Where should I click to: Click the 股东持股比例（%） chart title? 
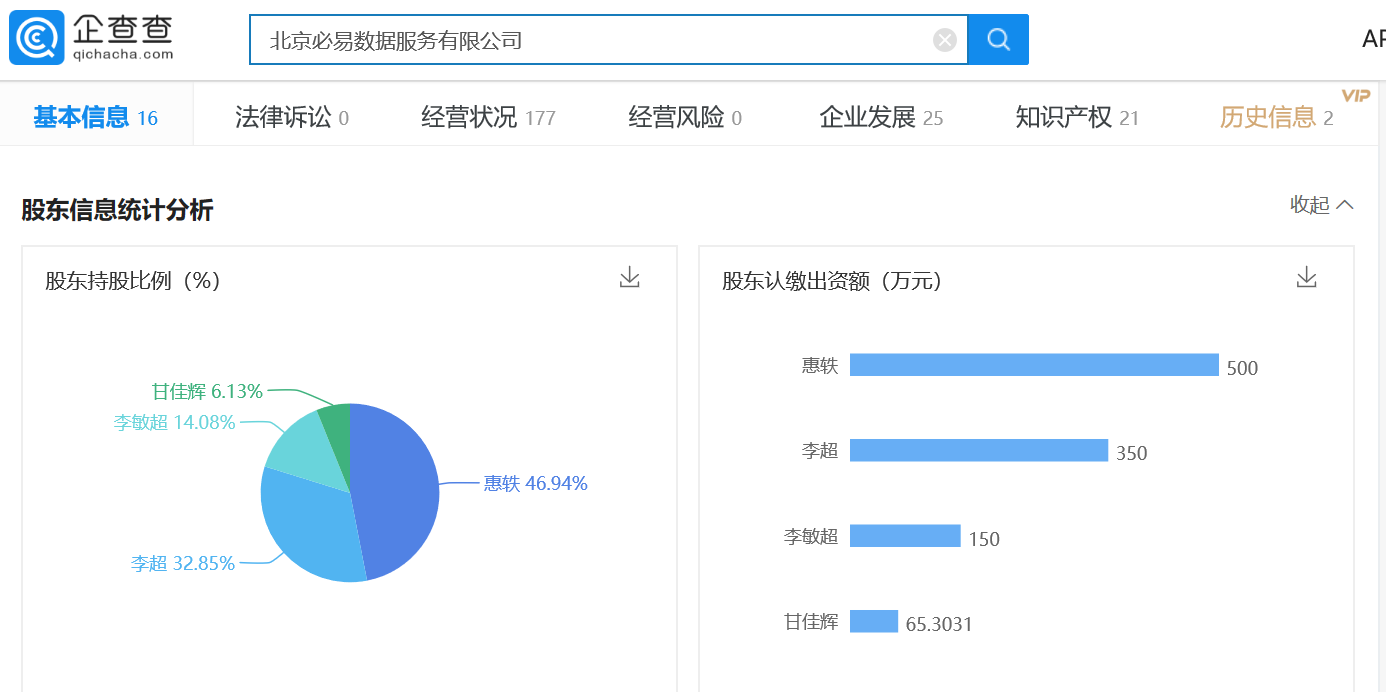tap(133, 281)
